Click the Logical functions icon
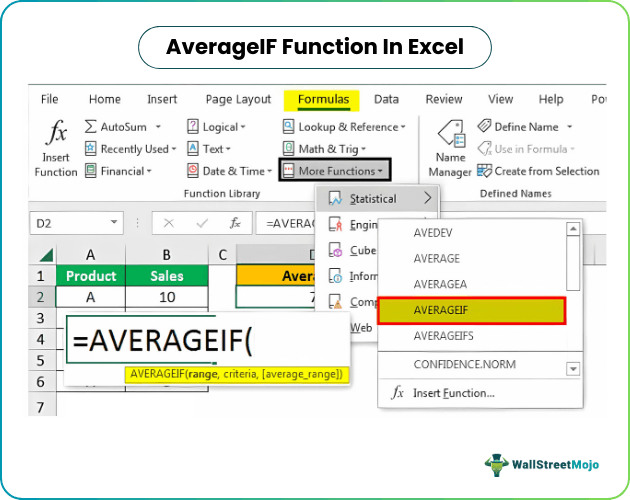630x500 pixels. click(193, 127)
